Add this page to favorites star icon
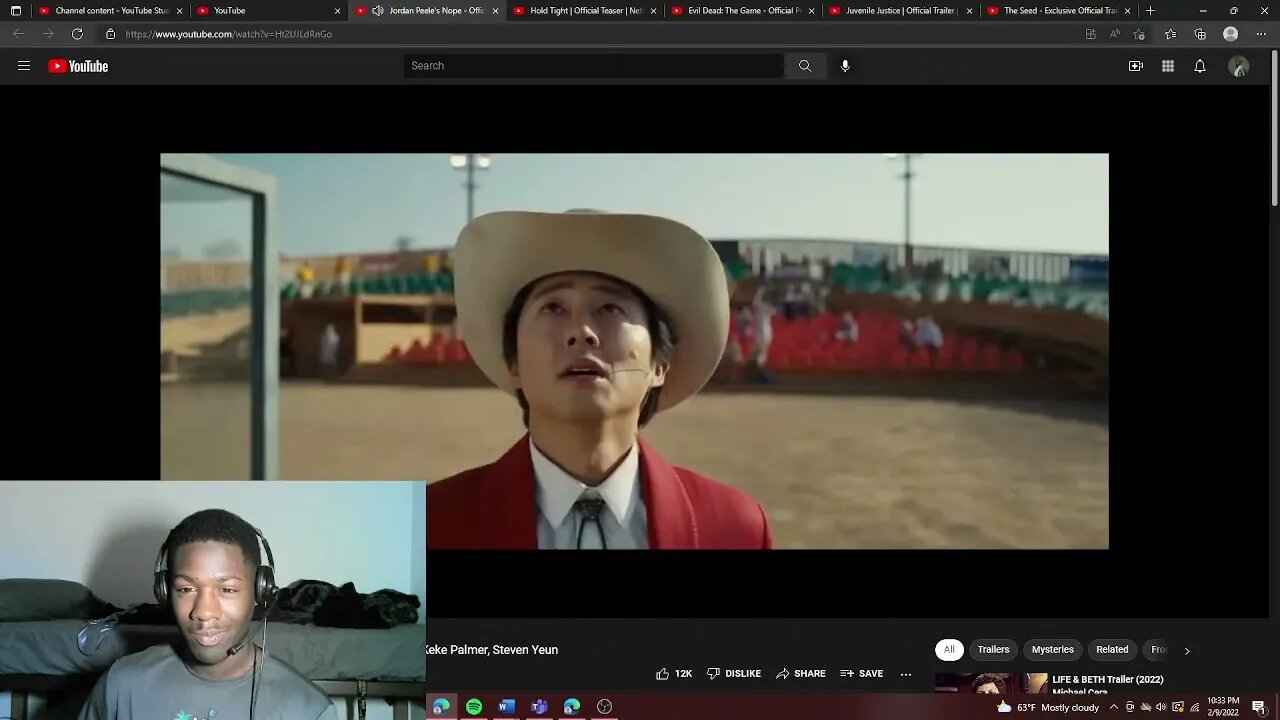The image size is (1280, 720). click(x=1139, y=34)
